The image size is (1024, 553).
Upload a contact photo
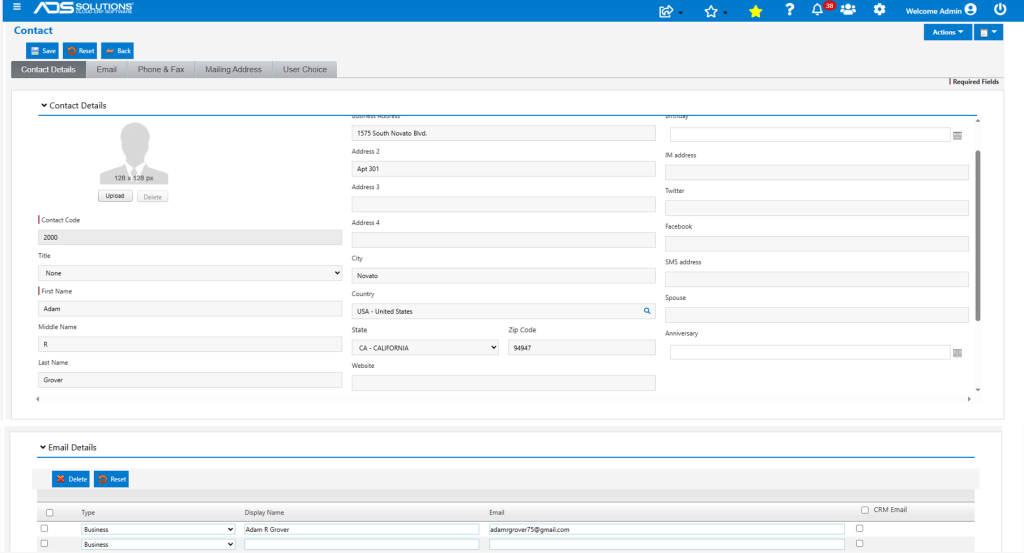tap(115, 196)
